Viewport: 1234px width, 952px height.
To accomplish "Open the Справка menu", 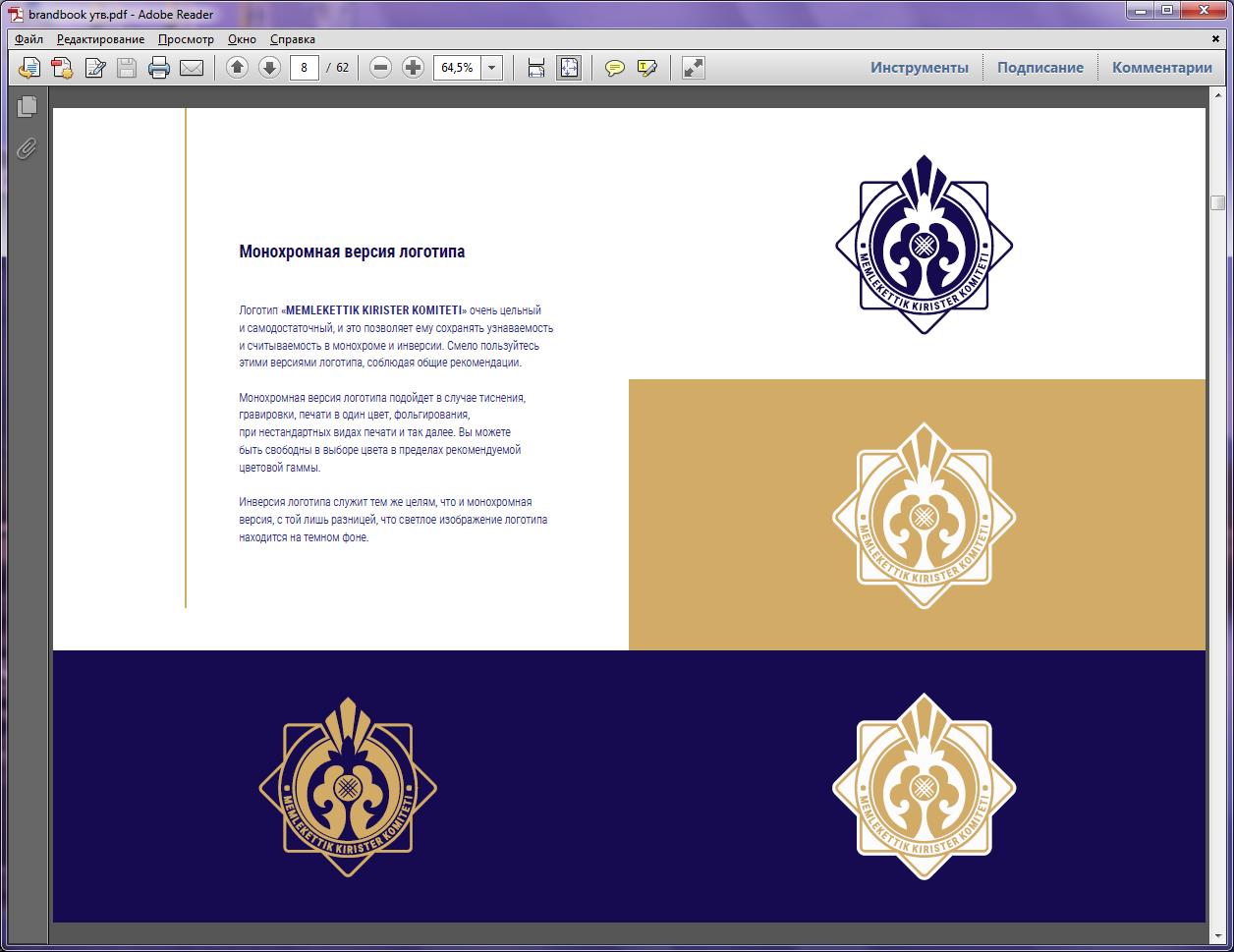I will click(293, 39).
